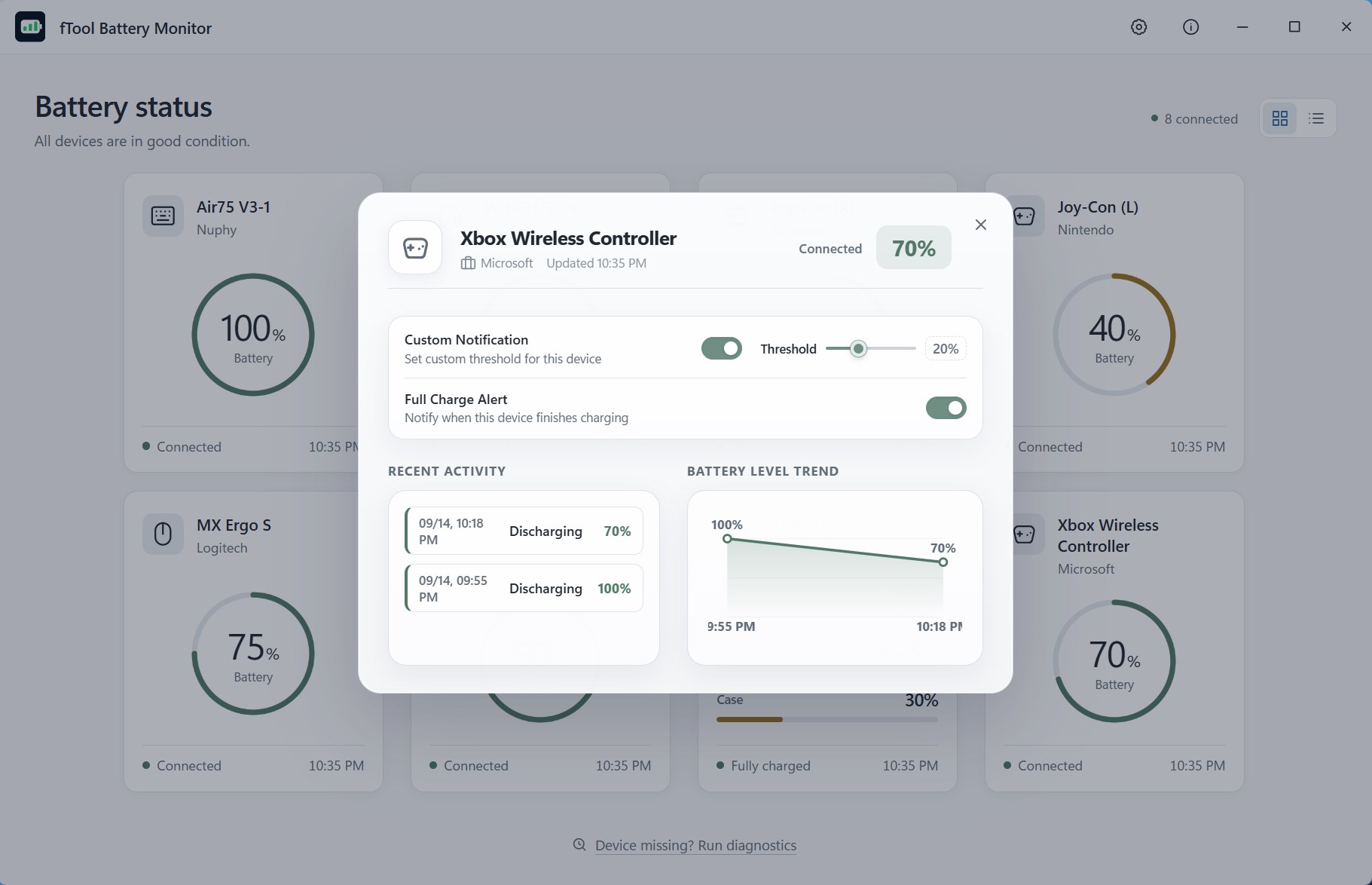Click the 'RECENT ACTIVITY' section heading
Image resolution: width=1372 pixels, height=885 pixels.
(x=447, y=471)
